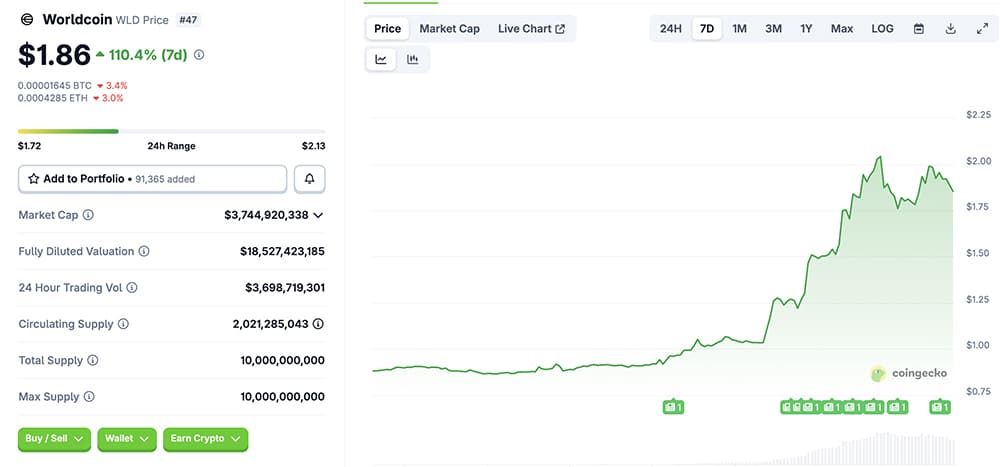Open the Earn Crypto dropdown

tap(205, 439)
